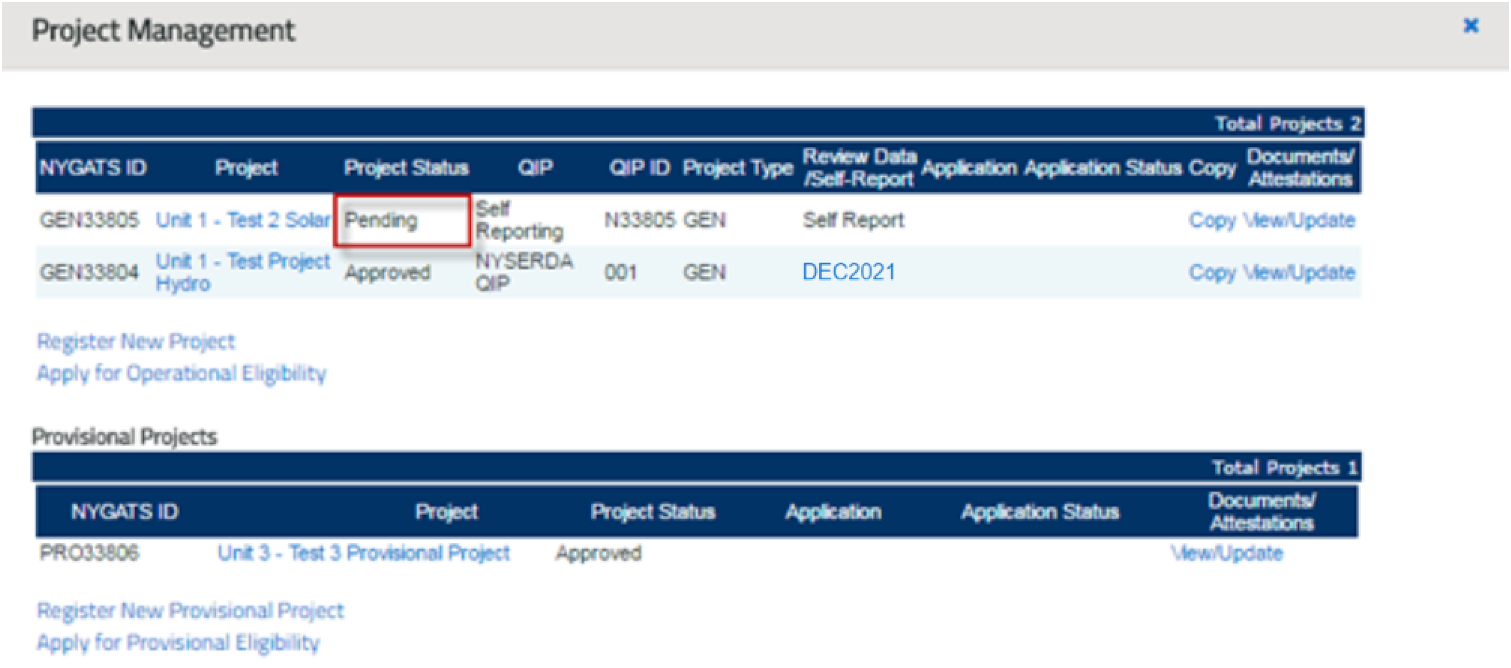The width and height of the screenshot is (1511, 668).
Task: Click the Pending project status
Action: point(381,221)
